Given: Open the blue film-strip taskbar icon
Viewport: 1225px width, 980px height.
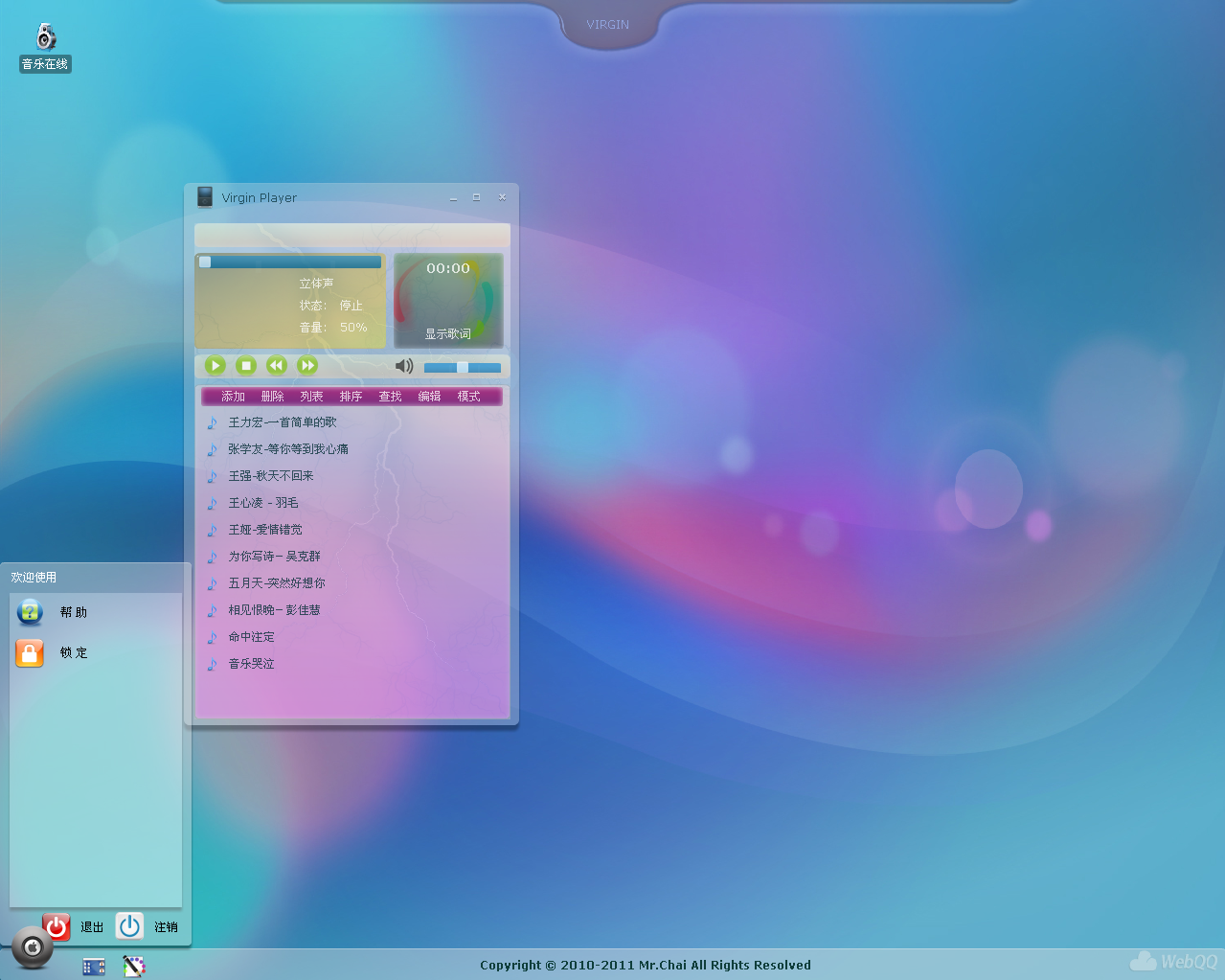Looking at the screenshot, I should [x=94, y=967].
